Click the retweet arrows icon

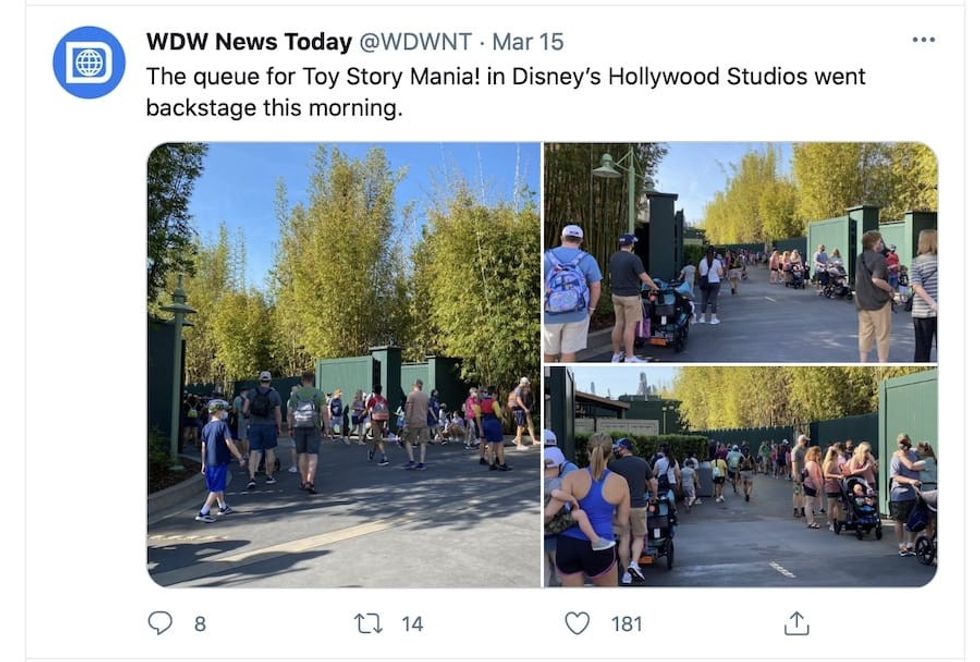pyautogui.click(x=369, y=623)
